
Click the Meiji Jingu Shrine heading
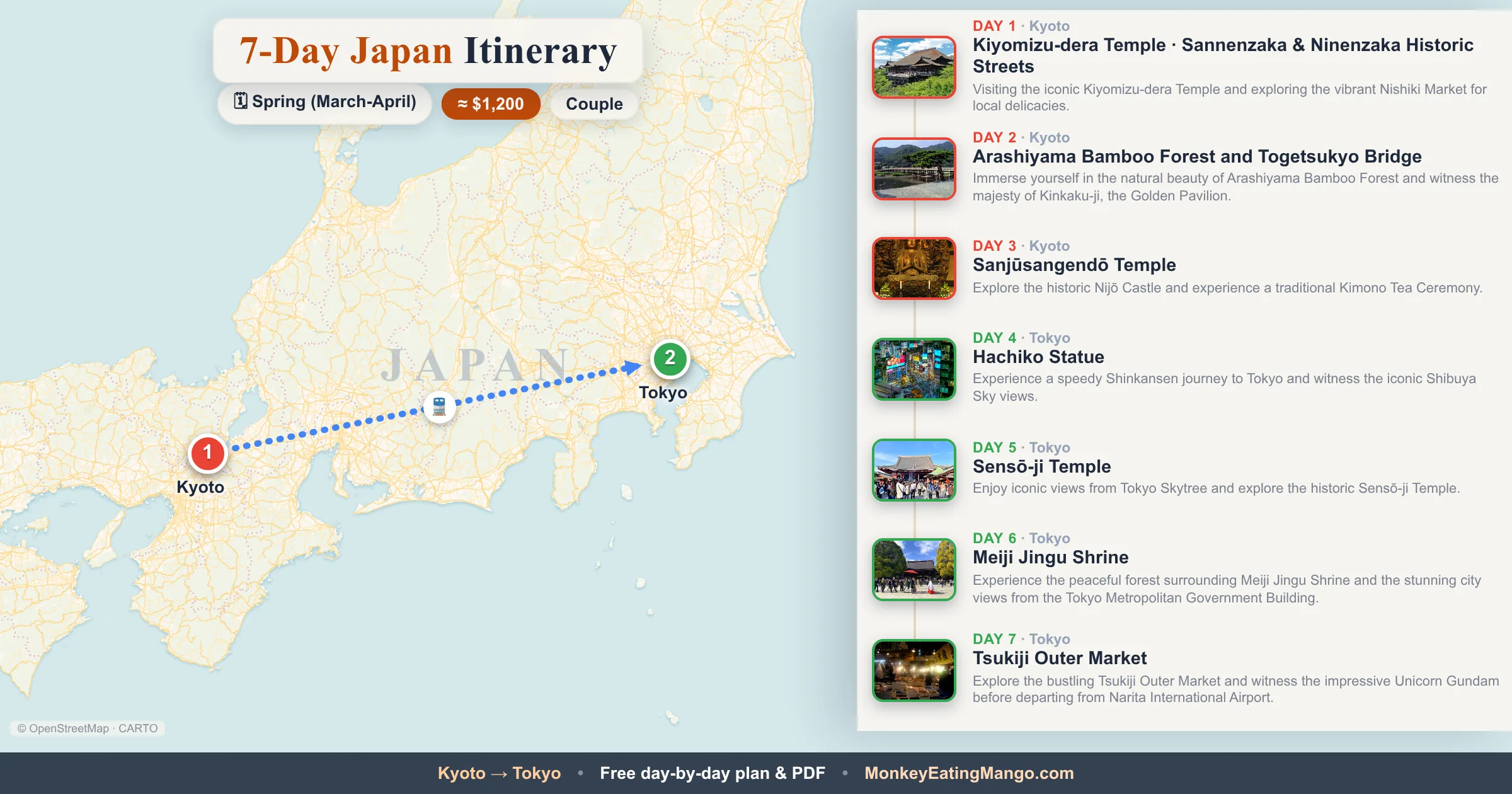(x=1050, y=557)
